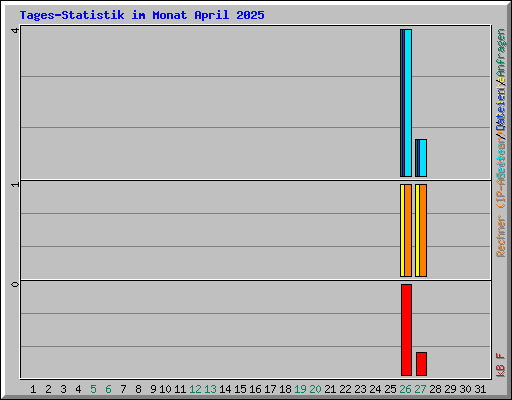Click the y-axis value 1
Image resolution: width=512 pixels, height=400 pixels.
(x=15, y=184)
